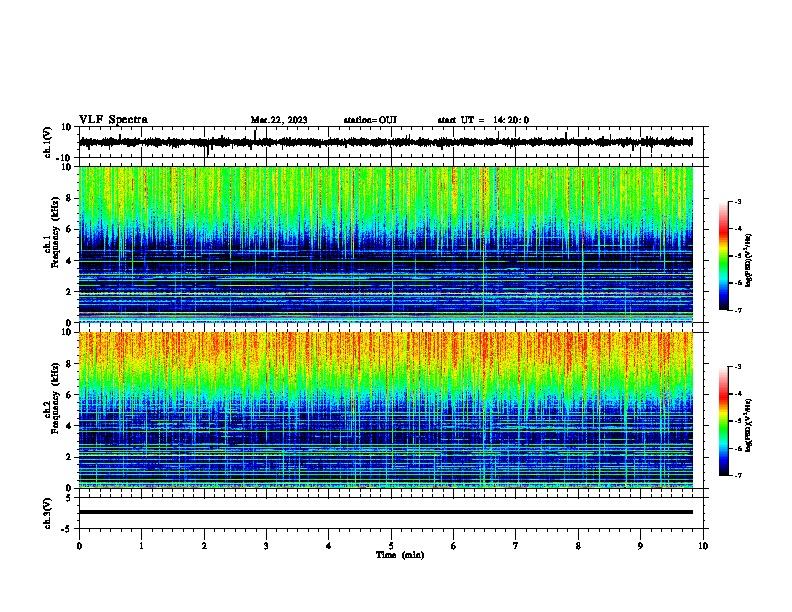
Task: Click the time axis tick label "4"
Action: tap(329, 546)
